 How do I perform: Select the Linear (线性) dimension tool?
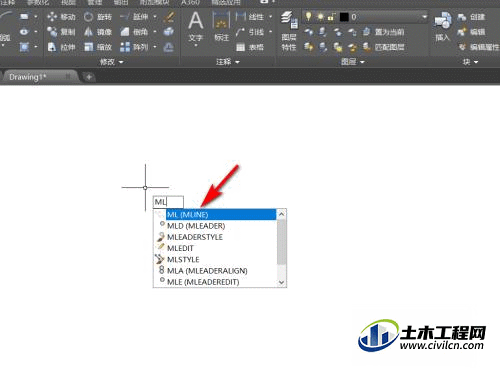(250, 17)
